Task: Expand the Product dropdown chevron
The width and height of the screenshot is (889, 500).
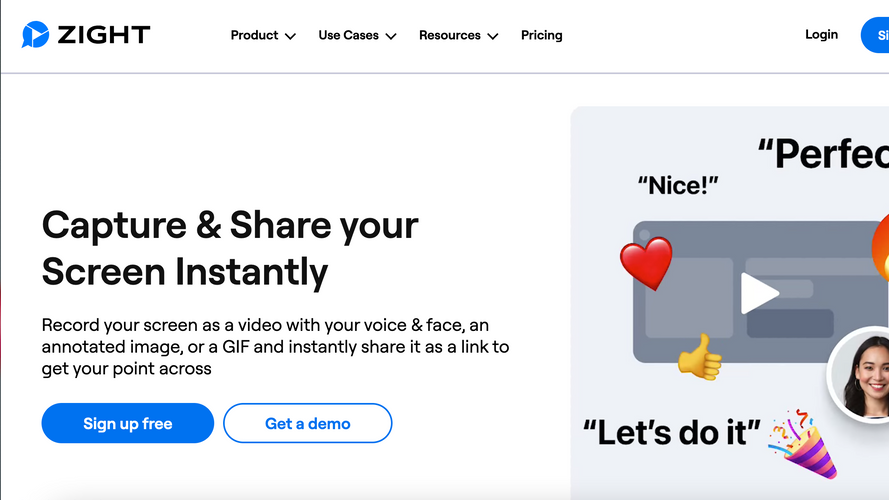Action: [x=290, y=36]
